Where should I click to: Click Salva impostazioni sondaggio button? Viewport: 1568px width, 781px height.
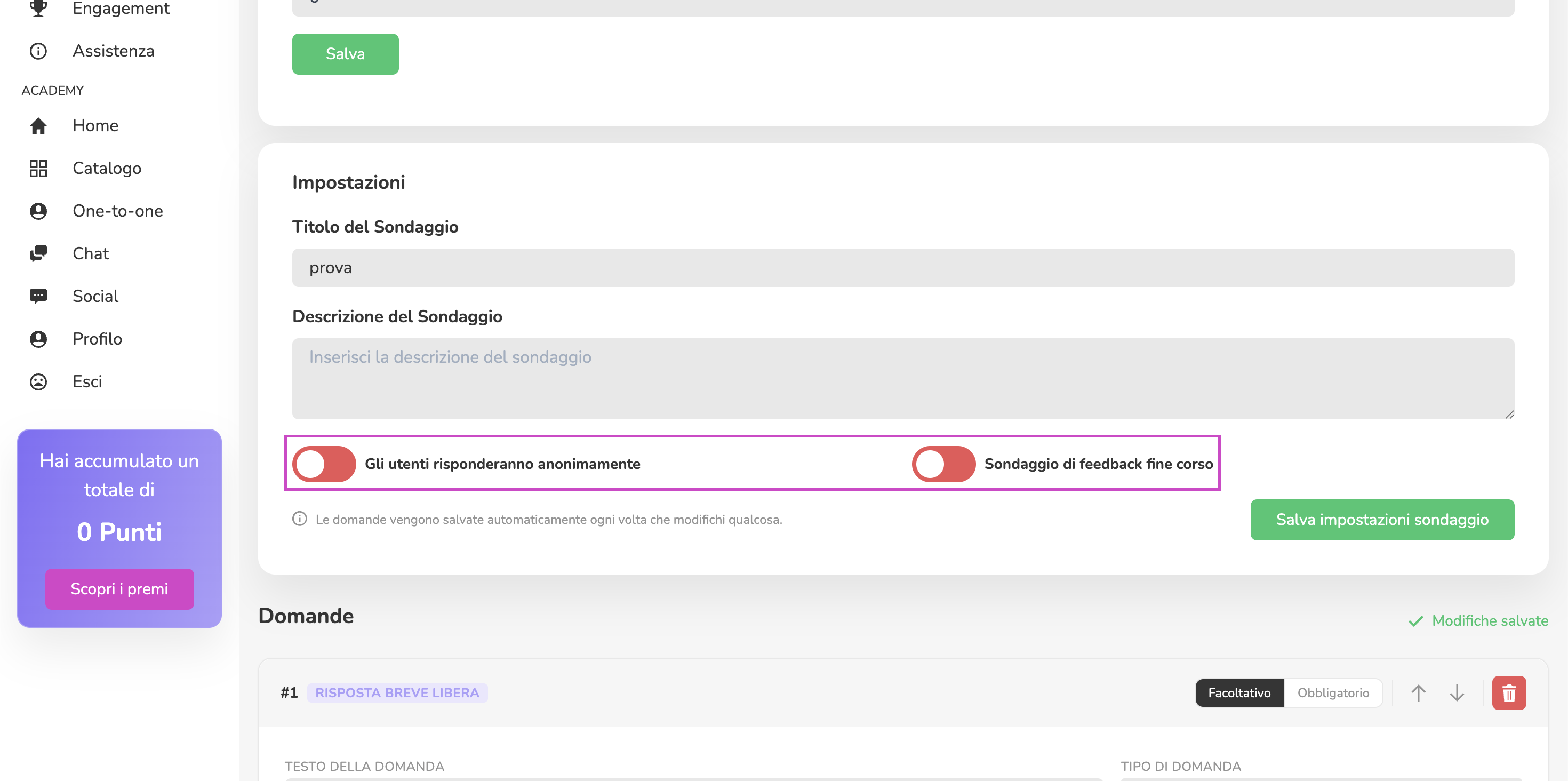coord(1382,520)
